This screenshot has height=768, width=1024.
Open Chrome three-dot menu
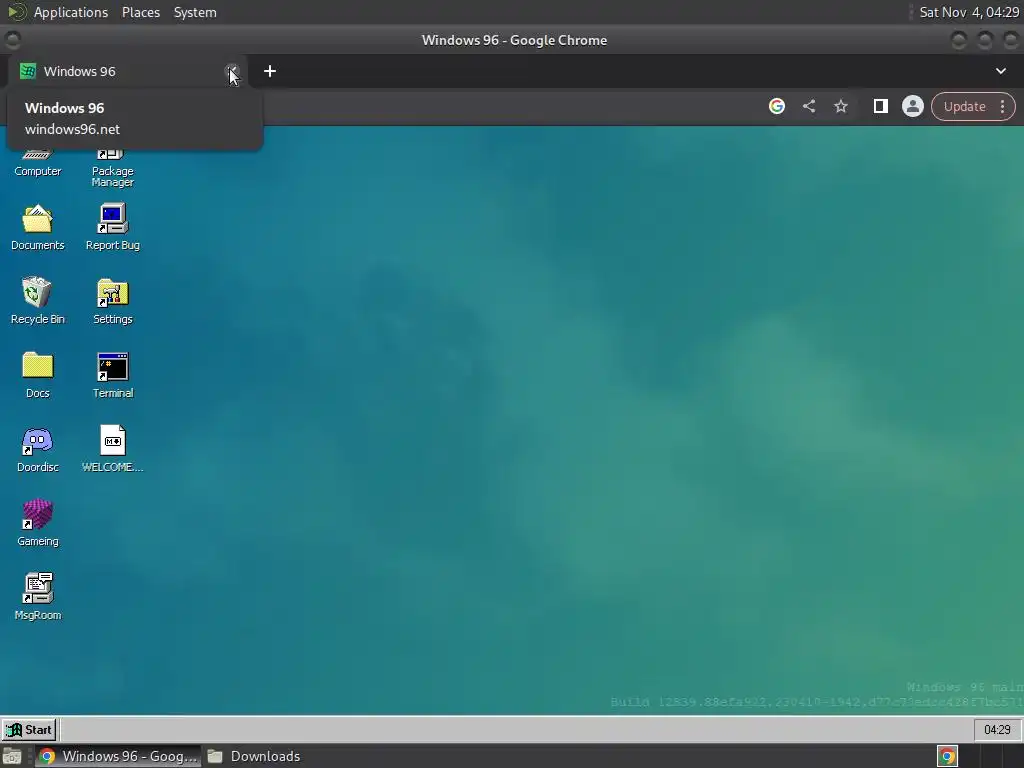[x=1002, y=106]
